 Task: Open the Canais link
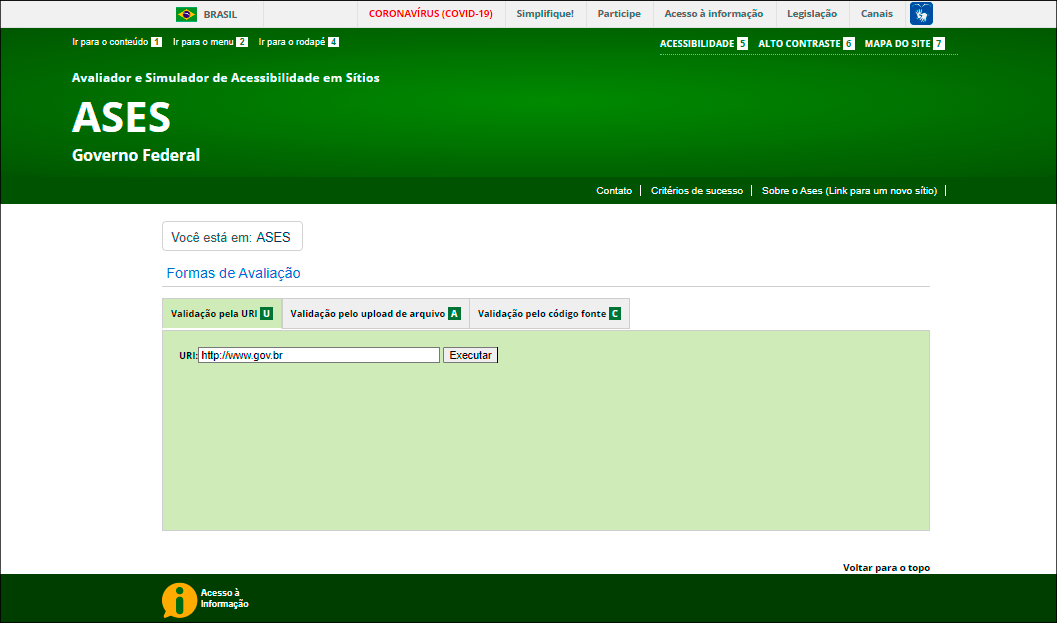click(876, 13)
